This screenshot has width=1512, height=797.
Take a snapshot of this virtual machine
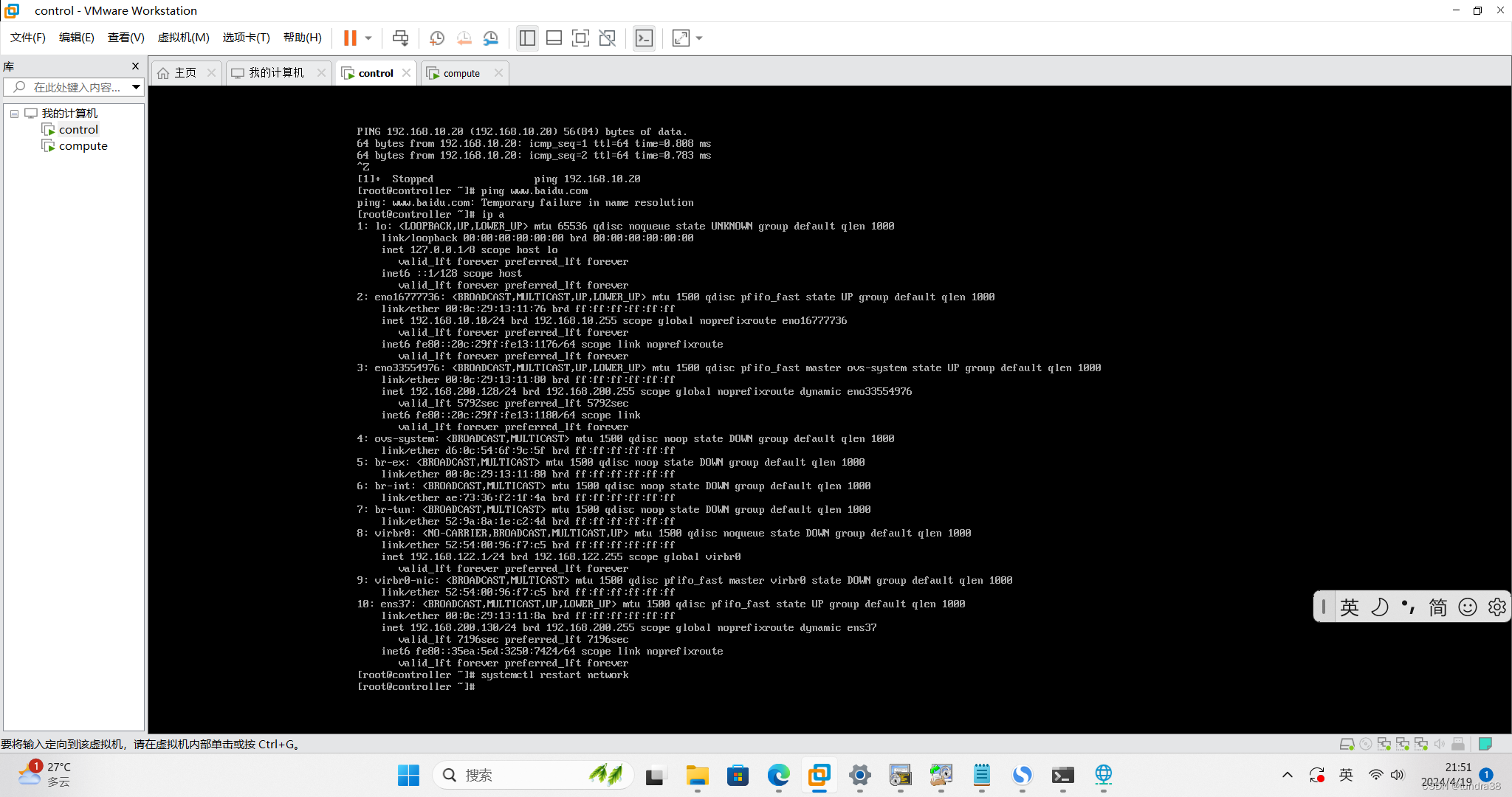point(437,38)
